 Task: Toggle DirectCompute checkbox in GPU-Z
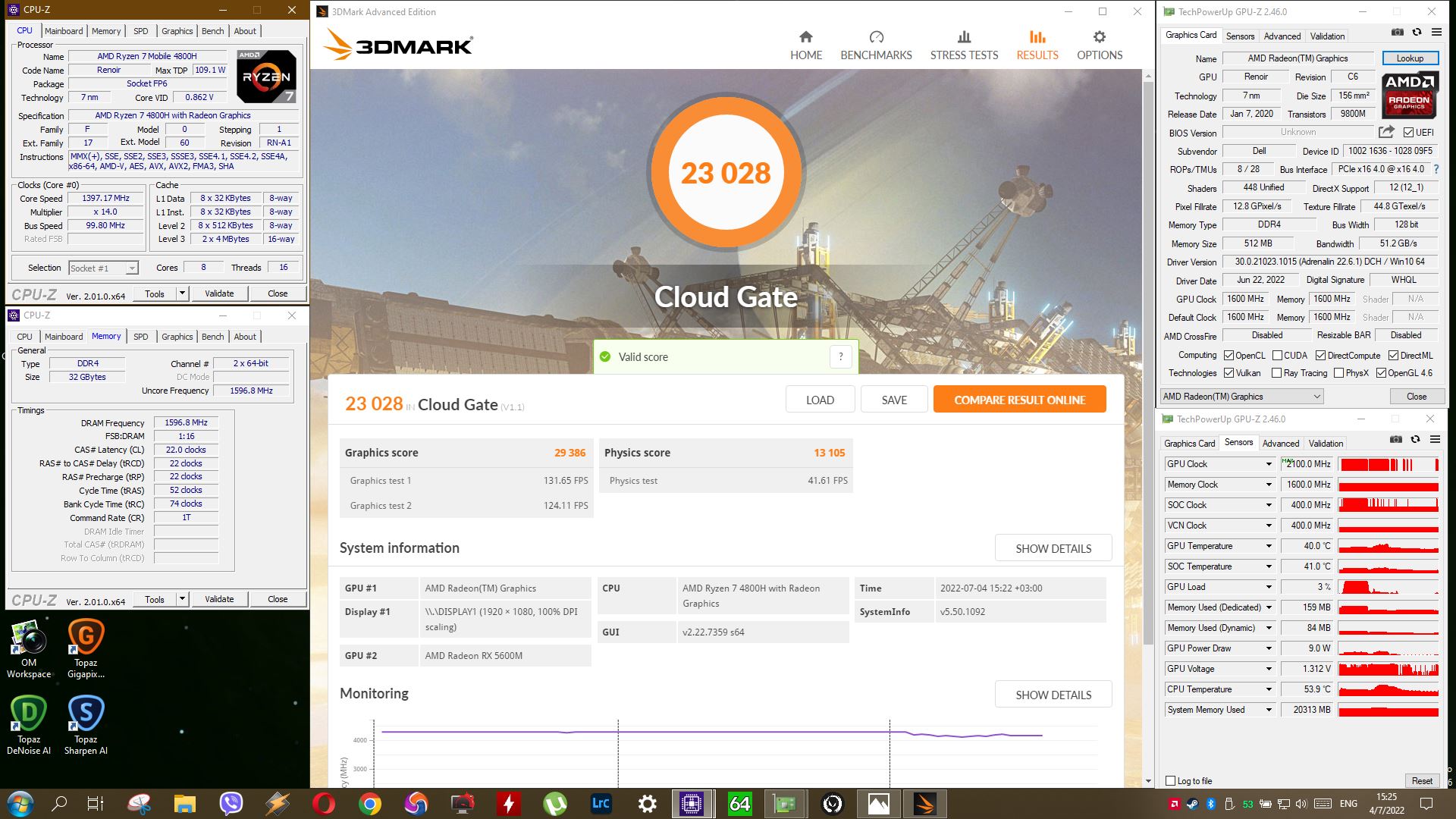pyautogui.click(x=1320, y=355)
